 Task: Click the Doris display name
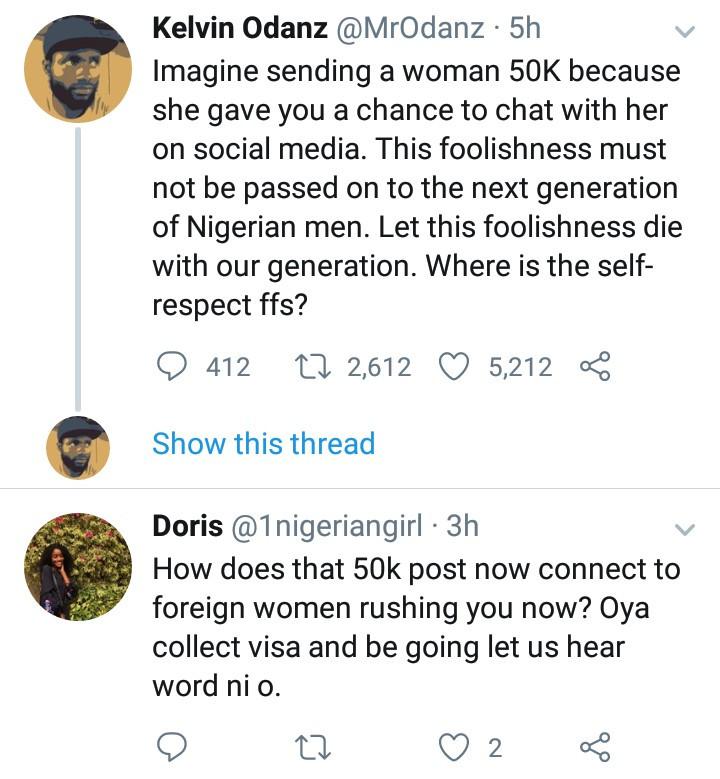coord(187,525)
